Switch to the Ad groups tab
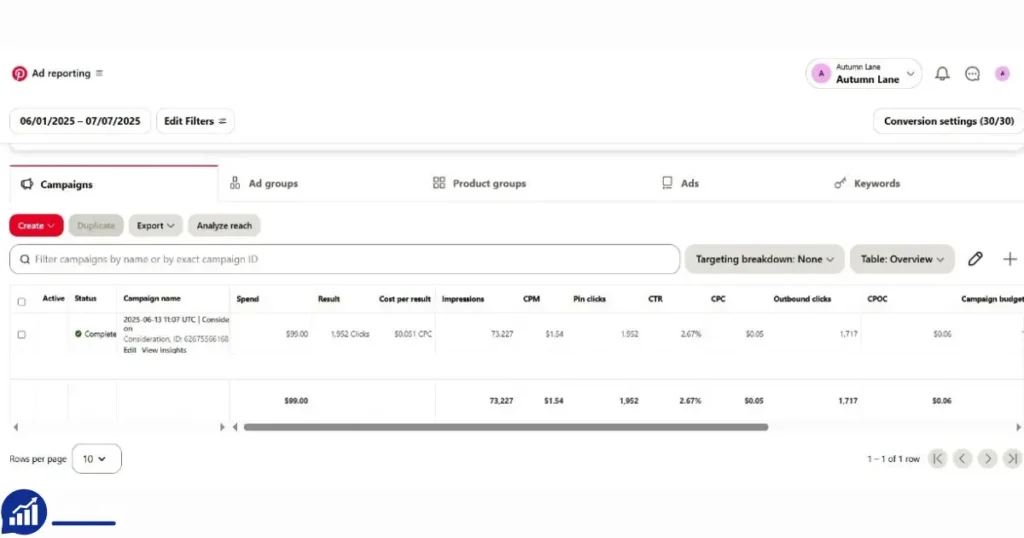 click(264, 183)
